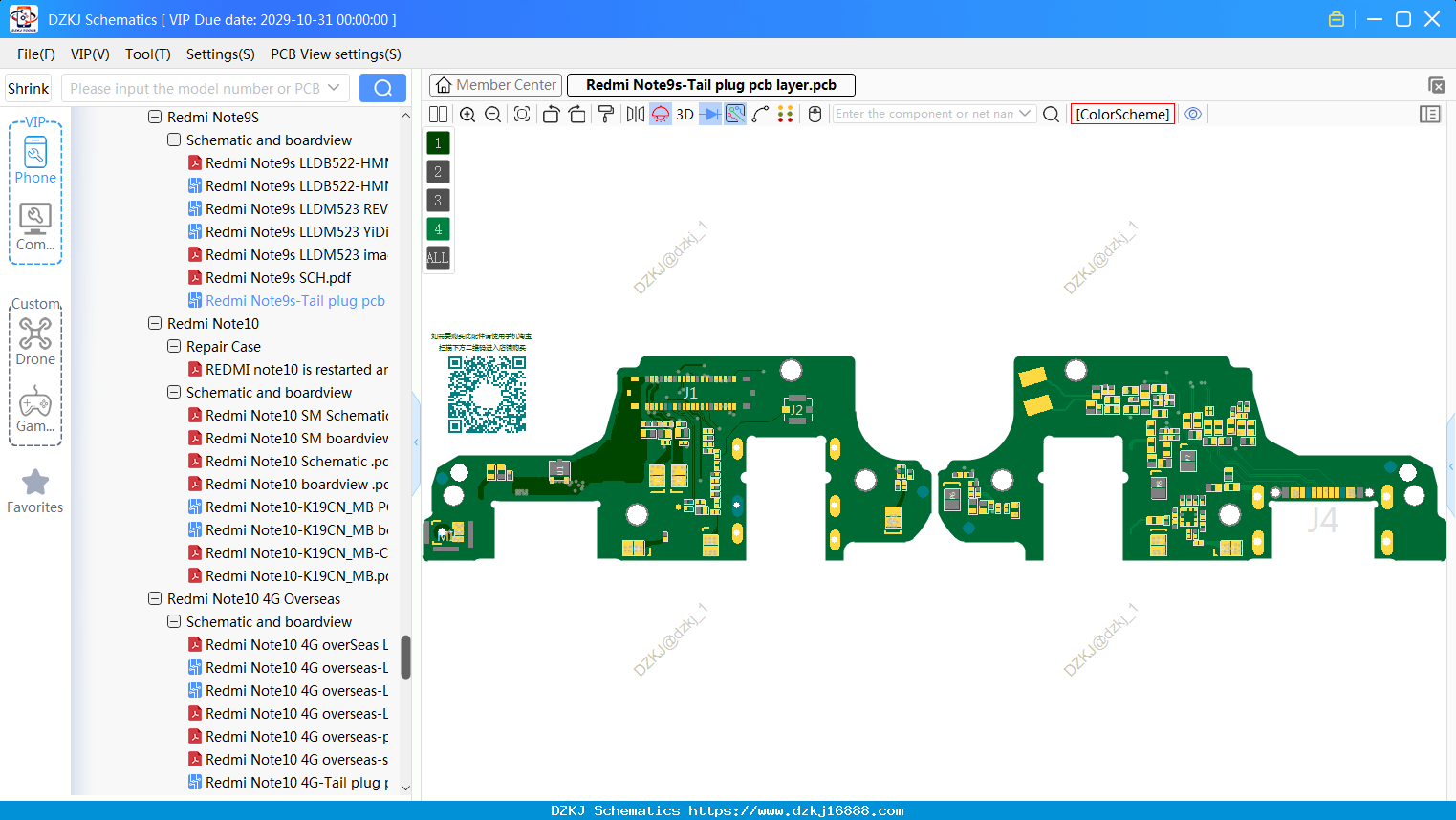Open the component or net name dropdown
The height and width of the screenshot is (820, 1456).
click(1025, 114)
